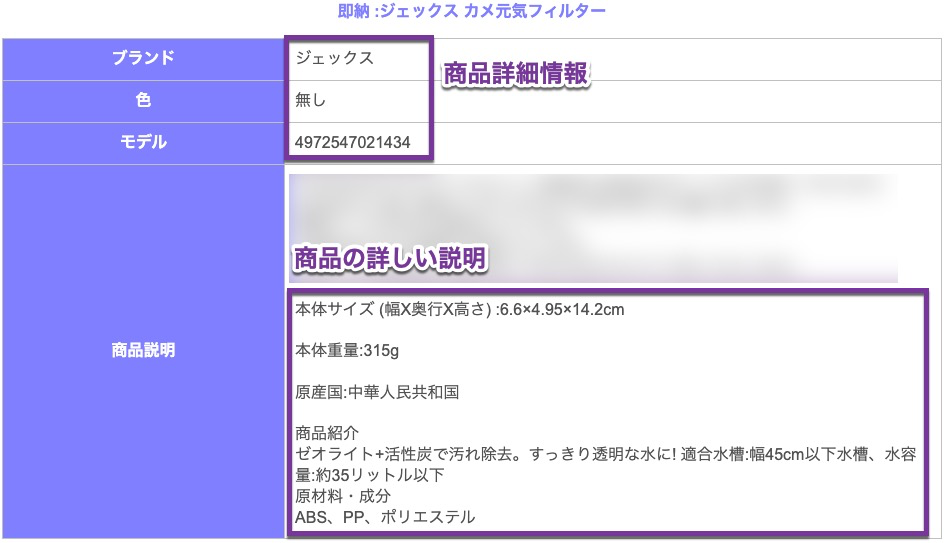
Task: Click the 本体サイズ 6.6×4.95×14.2cm line
Action: pyautogui.click(x=460, y=309)
